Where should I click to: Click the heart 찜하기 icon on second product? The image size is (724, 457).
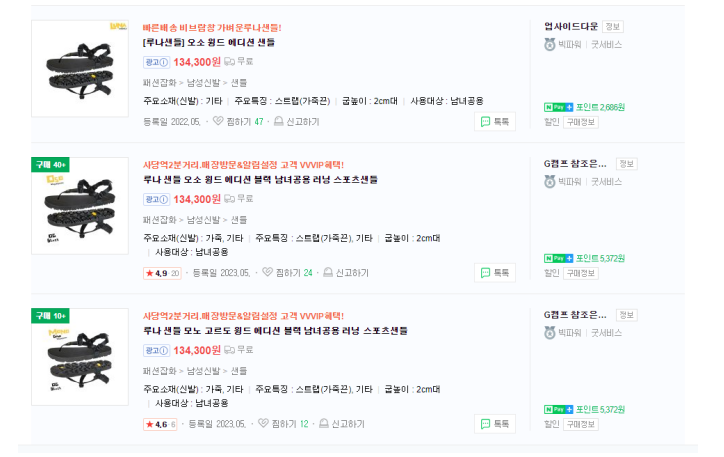point(267,272)
